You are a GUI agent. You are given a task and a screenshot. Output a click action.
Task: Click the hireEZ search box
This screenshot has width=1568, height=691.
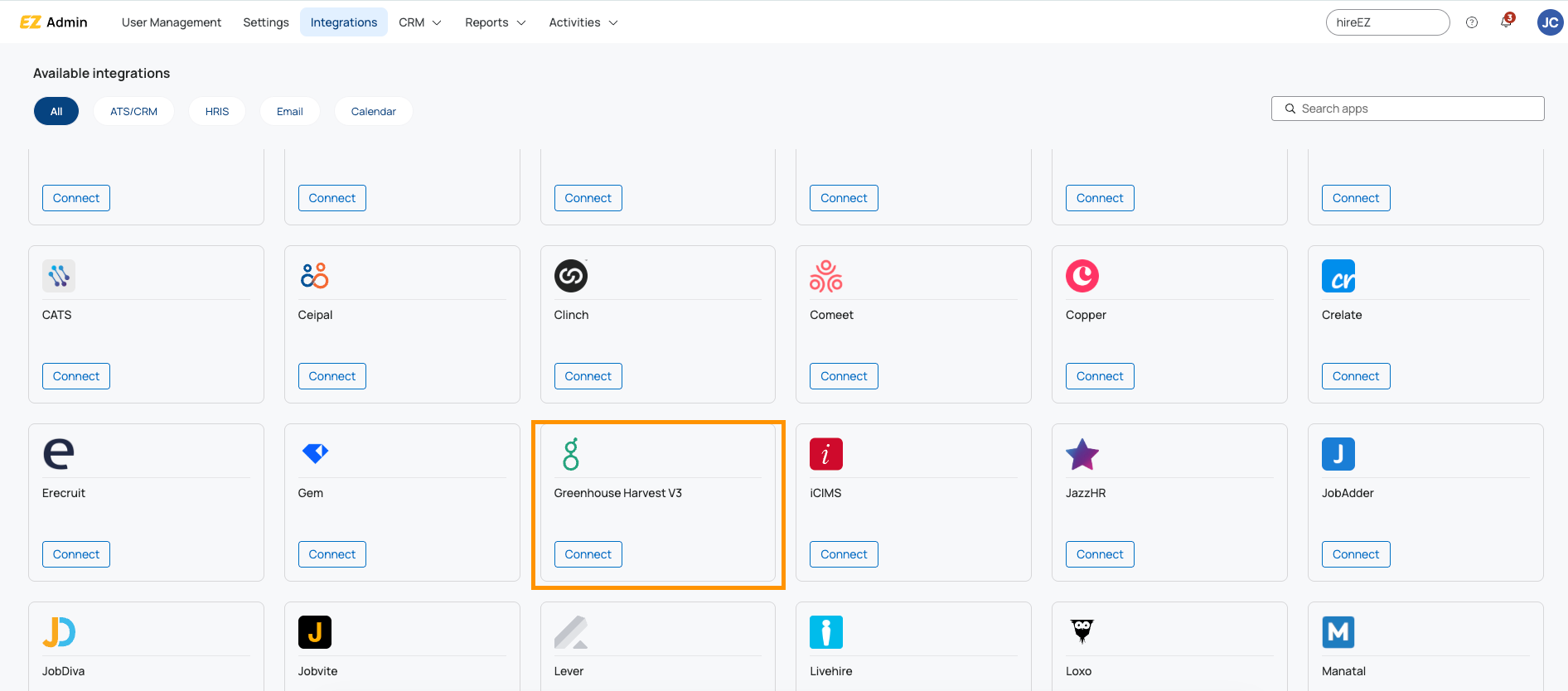[x=1387, y=22]
